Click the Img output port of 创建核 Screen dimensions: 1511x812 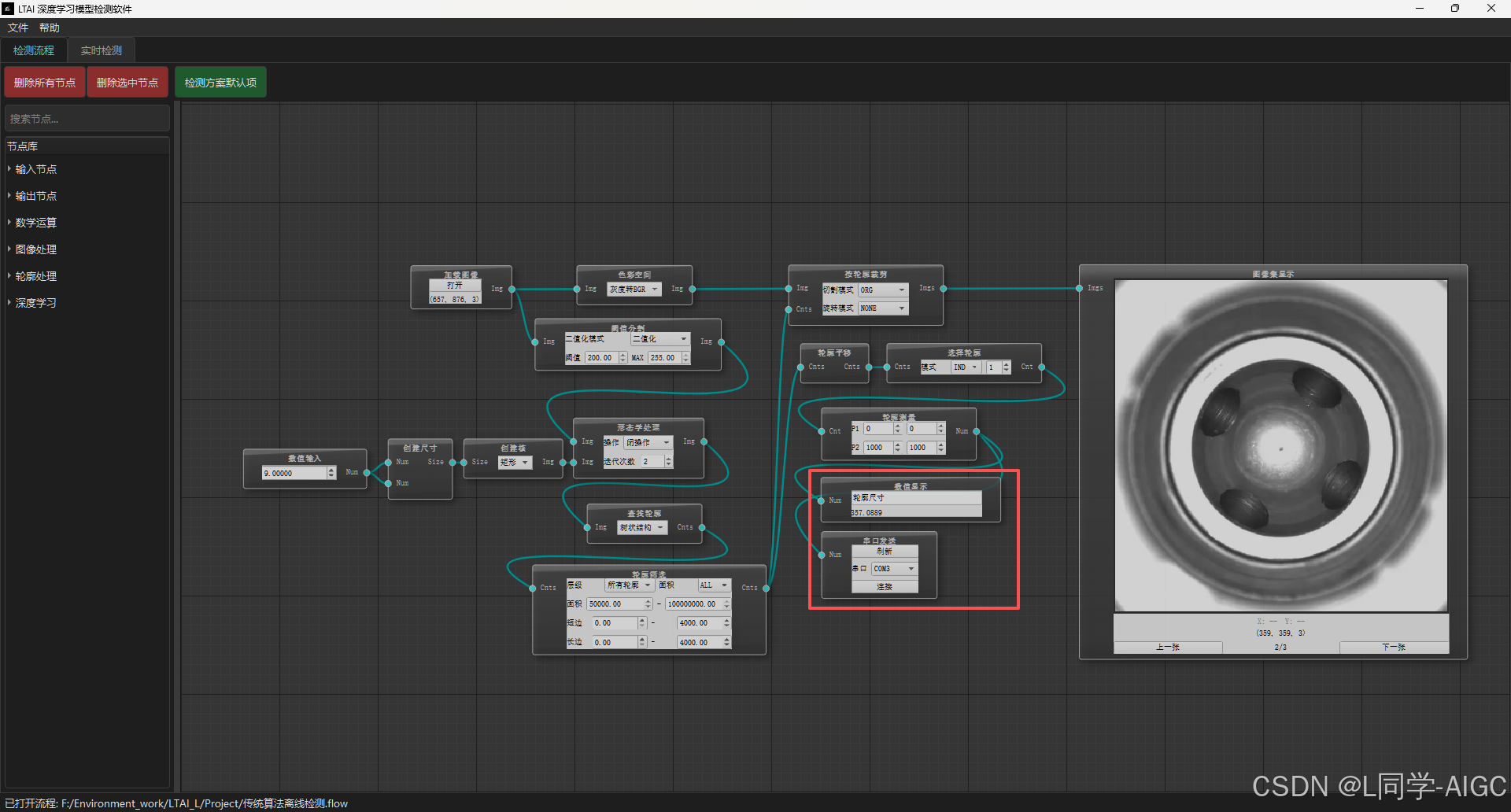pos(562,463)
